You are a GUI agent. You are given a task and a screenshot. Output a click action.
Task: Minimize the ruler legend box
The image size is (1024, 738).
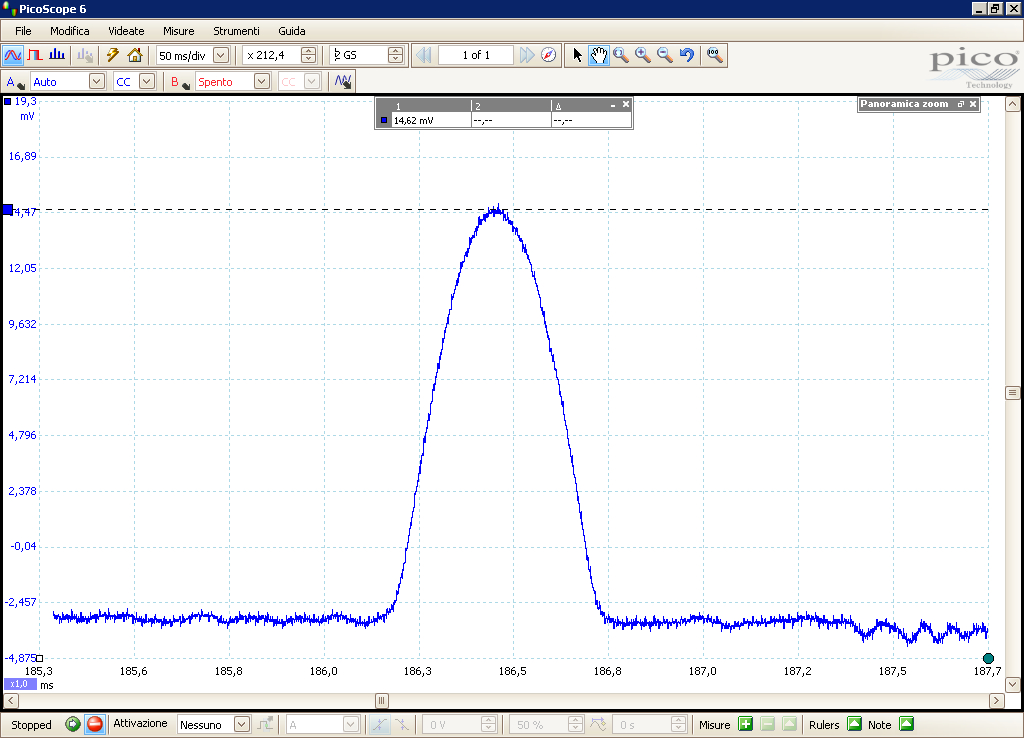[x=613, y=105]
